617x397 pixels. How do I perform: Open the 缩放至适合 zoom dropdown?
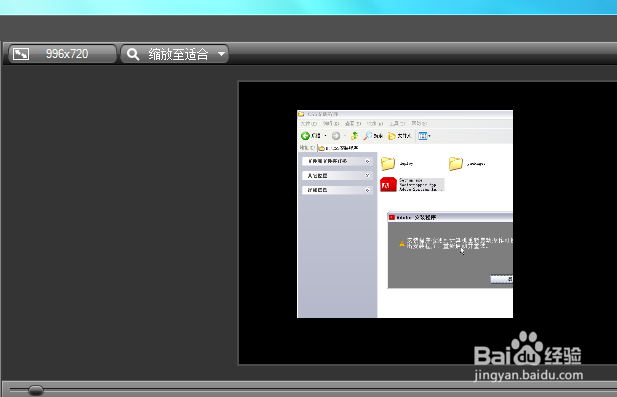pos(174,54)
